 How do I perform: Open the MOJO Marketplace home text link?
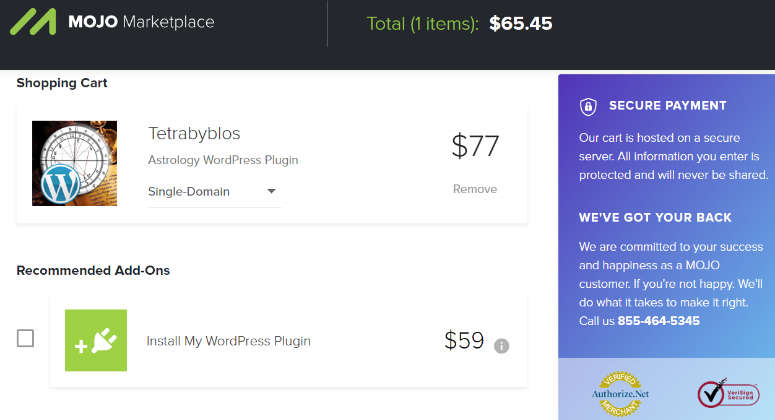click(x=141, y=22)
